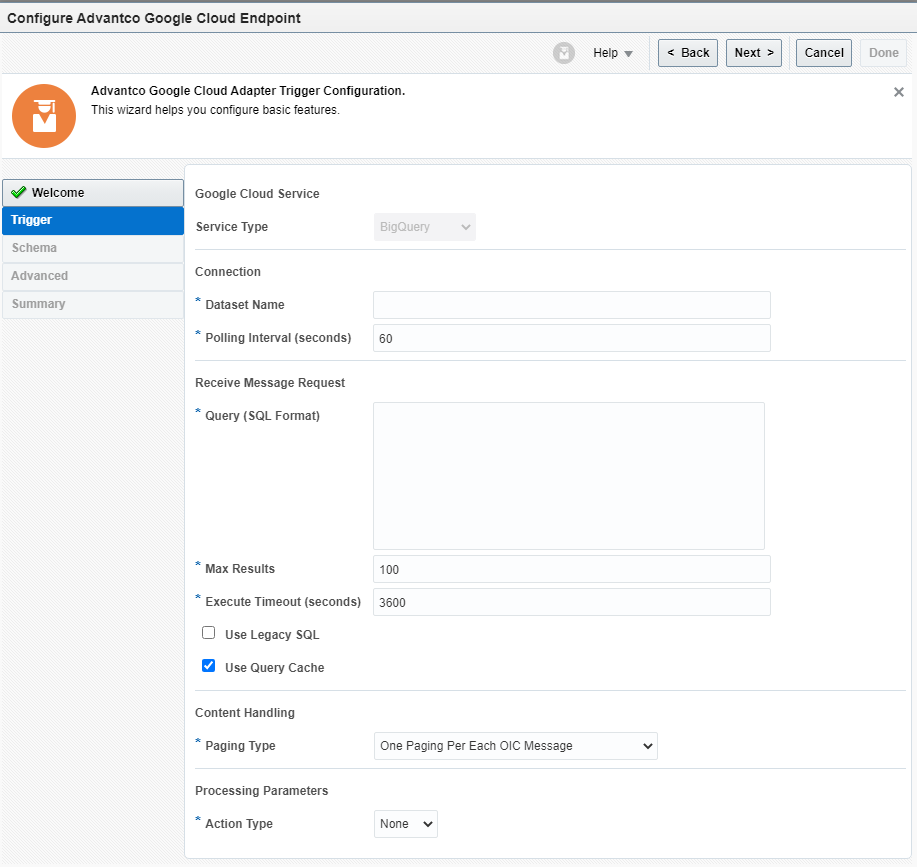Click inside the Query SQL Format textarea
The image size is (918, 867).
coord(569,476)
